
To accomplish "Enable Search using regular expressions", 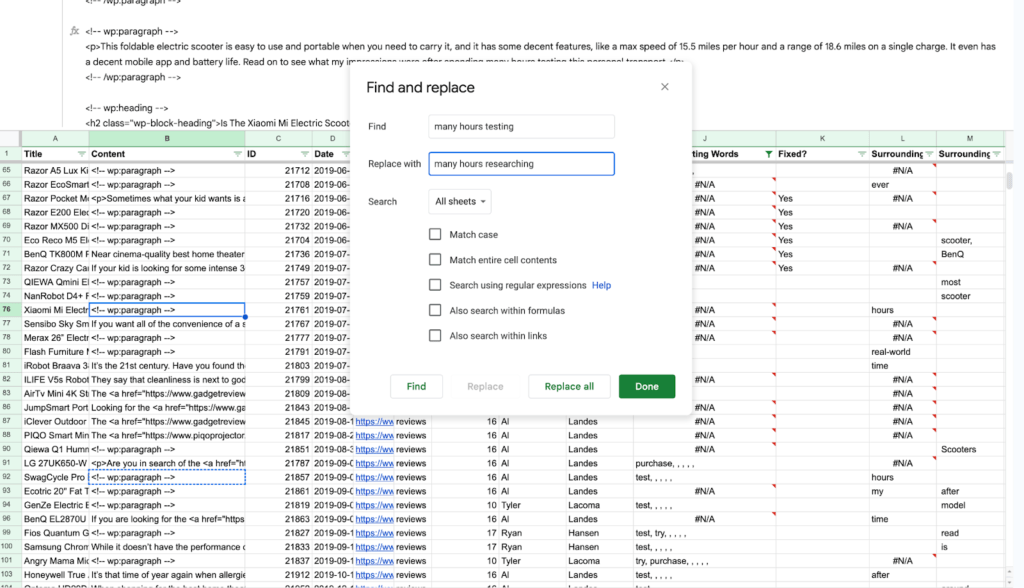I will tap(435, 285).
